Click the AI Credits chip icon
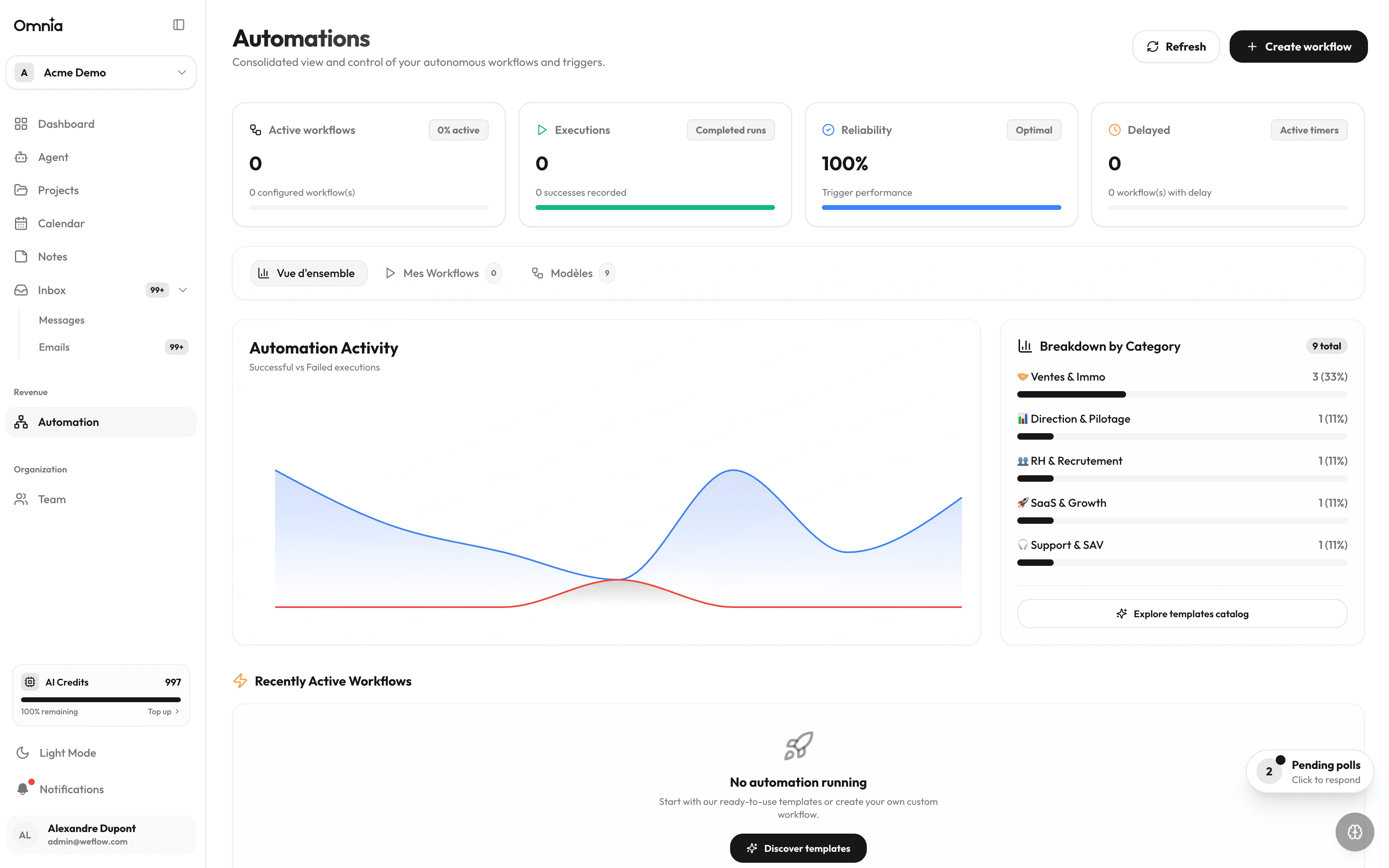The image size is (1389, 868). (x=30, y=682)
